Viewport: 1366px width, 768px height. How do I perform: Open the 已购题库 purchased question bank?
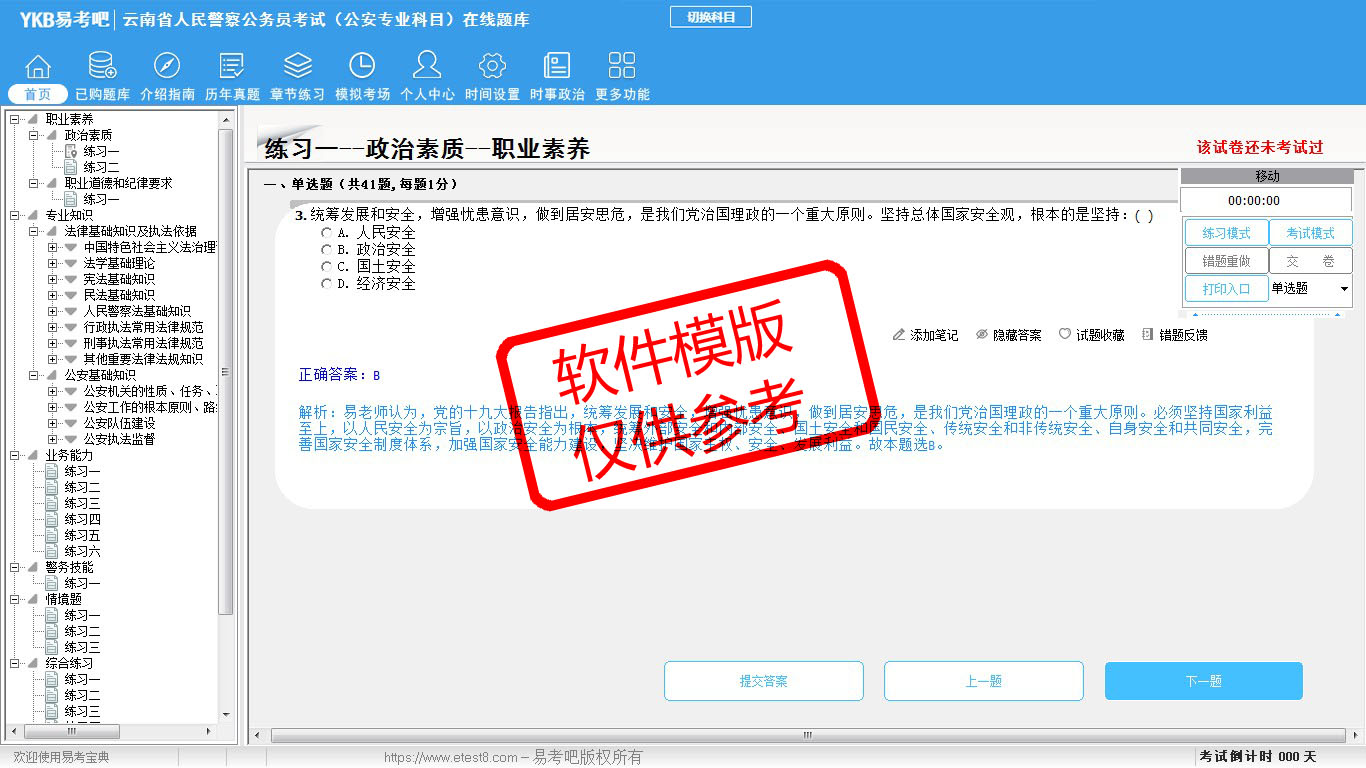[102, 66]
